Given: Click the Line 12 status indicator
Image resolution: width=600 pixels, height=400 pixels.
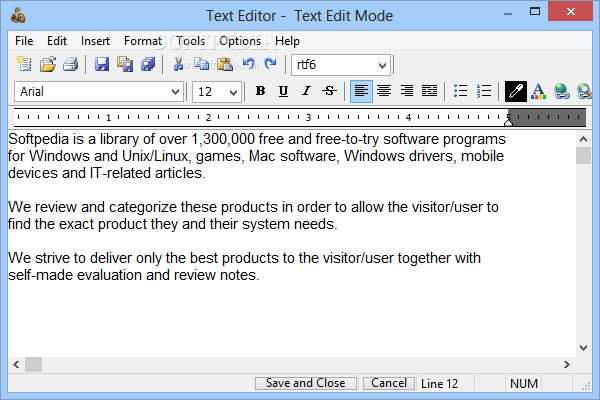Looking at the screenshot, I should tap(439, 384).
